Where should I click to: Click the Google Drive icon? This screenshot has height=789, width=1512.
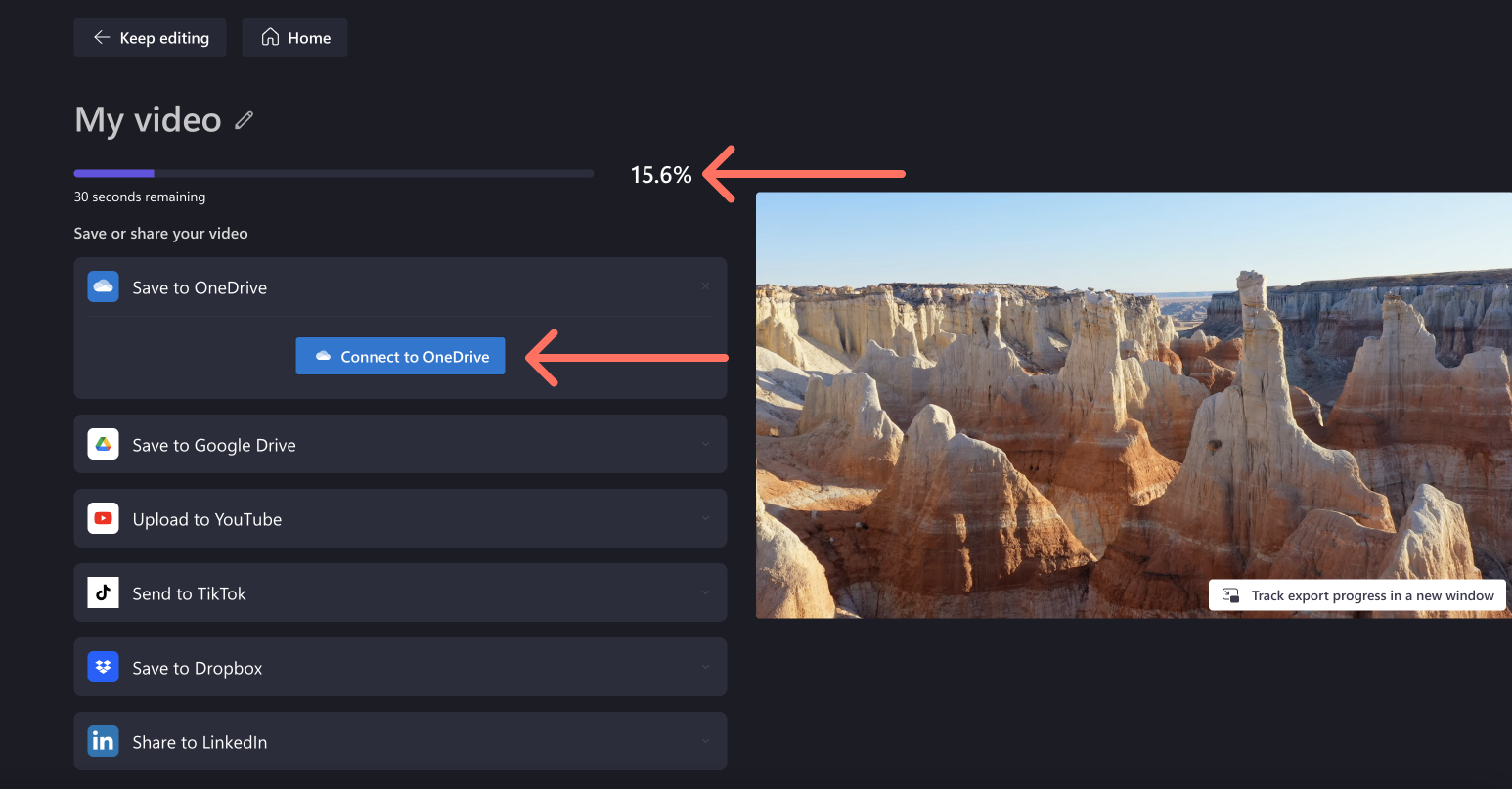pos(103,444)
